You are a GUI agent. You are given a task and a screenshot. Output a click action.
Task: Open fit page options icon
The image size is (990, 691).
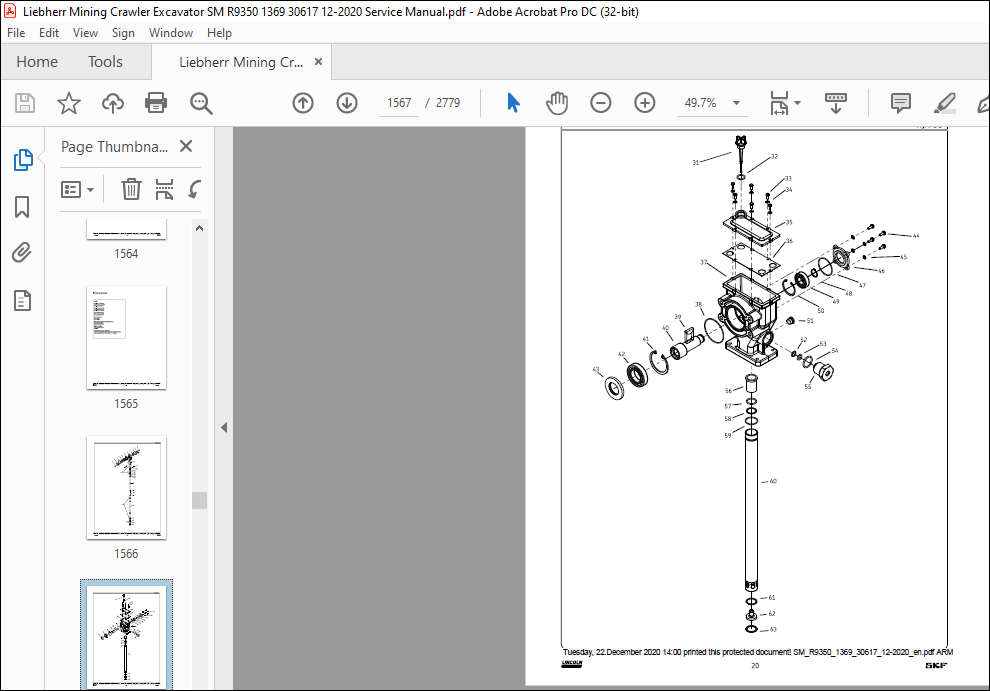779,103
